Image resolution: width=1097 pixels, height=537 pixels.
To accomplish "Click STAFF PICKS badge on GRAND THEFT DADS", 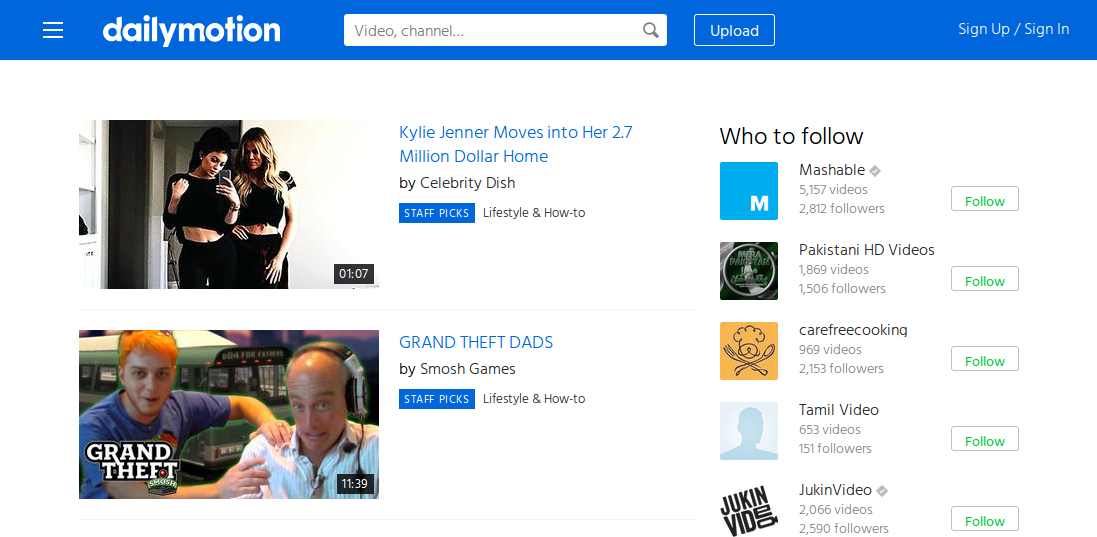I will (x=437, y=399).
